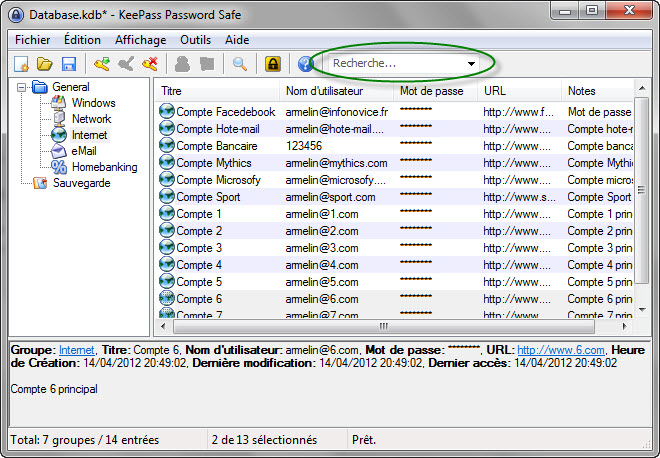660x458 pixels.
Task: Select the Compte 1 entry title
Action: click(199, 214)
